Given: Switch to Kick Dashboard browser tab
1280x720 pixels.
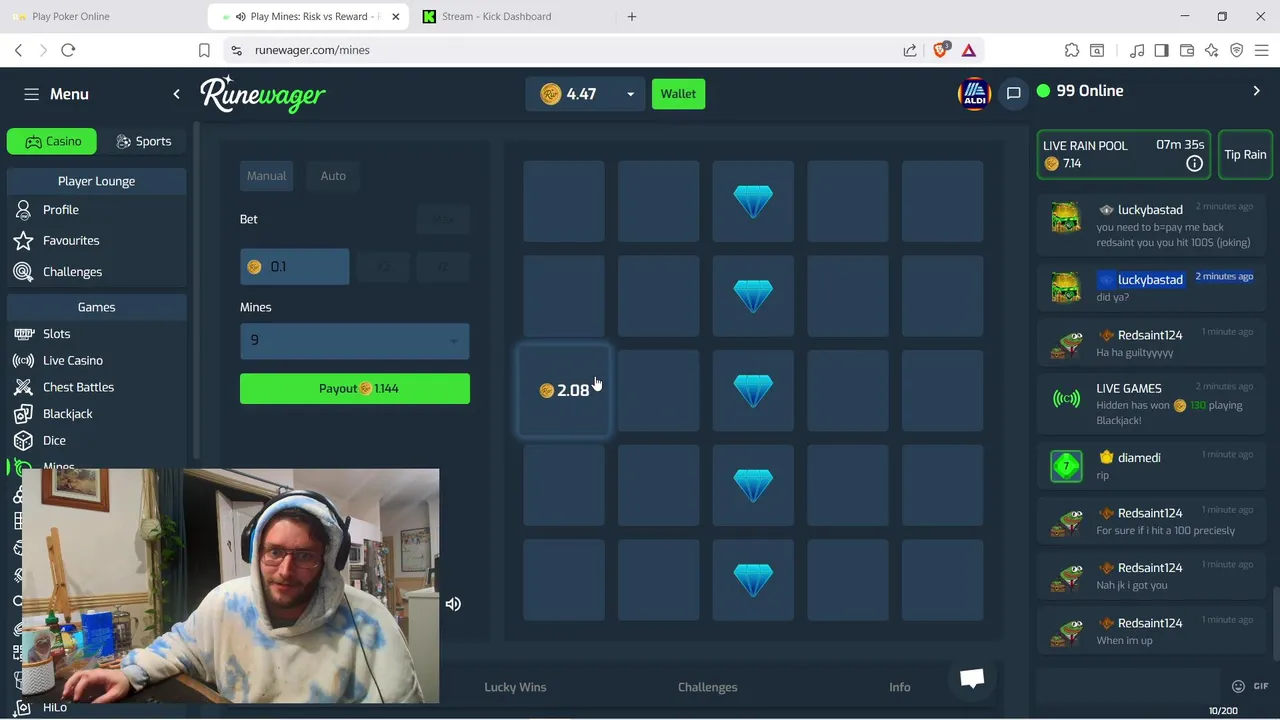Looking at the screenshot, I should click(x=497, y=17).
